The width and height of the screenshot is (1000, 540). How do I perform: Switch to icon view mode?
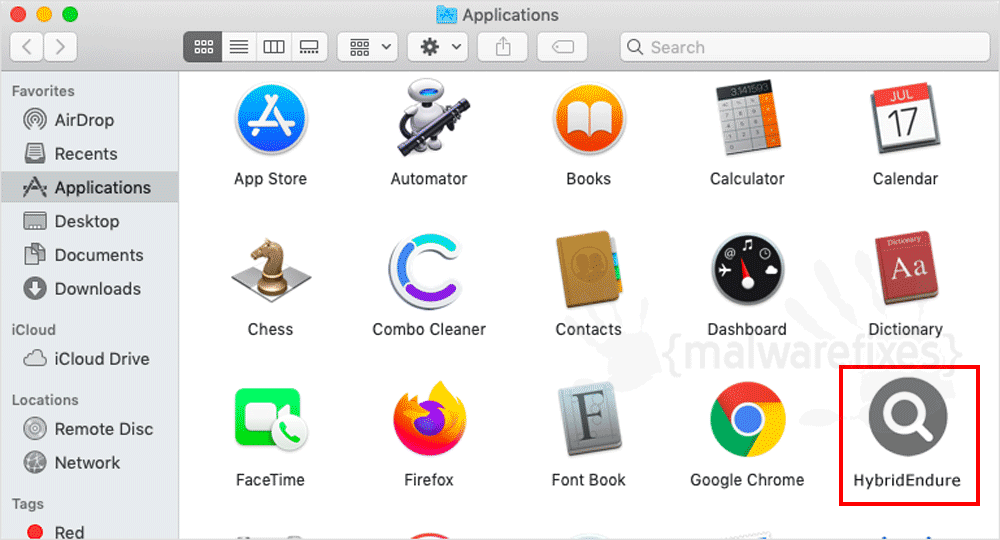pyautogui.click(x=203, y=47)
